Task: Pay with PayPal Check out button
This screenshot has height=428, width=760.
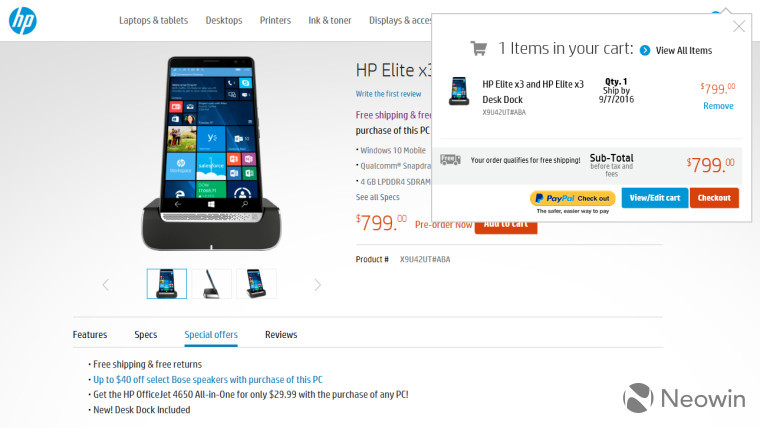Action: (x=572, y=198)
